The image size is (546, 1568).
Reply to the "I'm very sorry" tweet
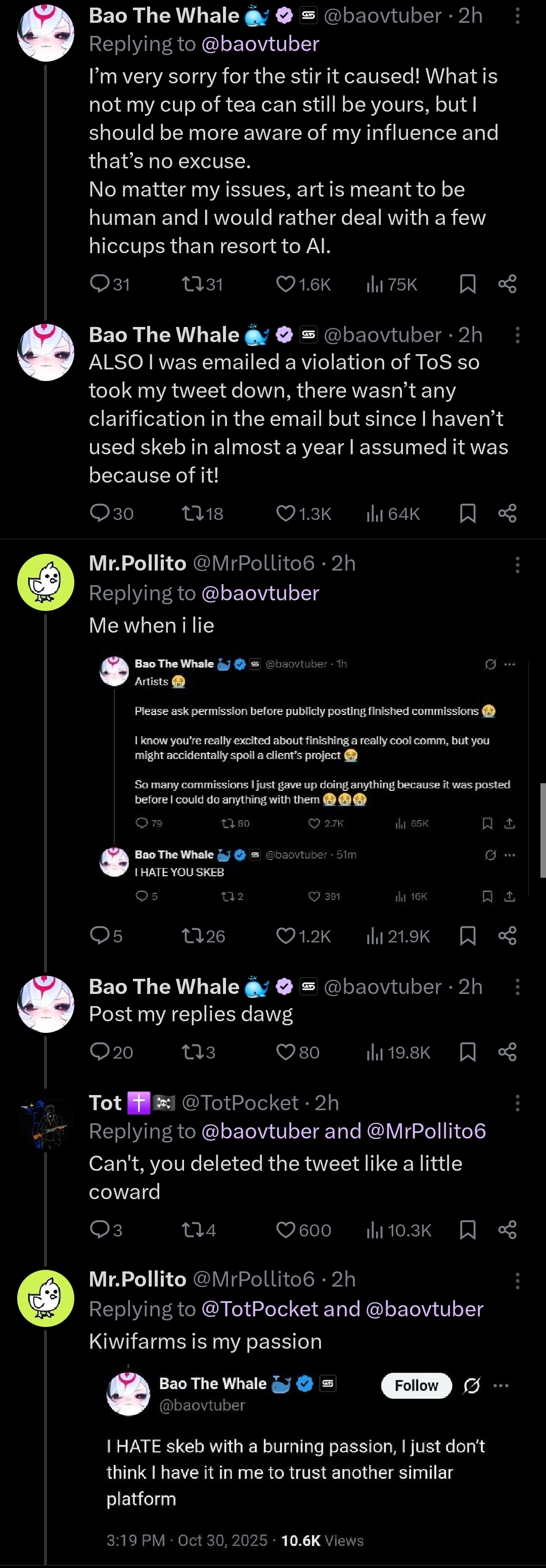(99, 284)
